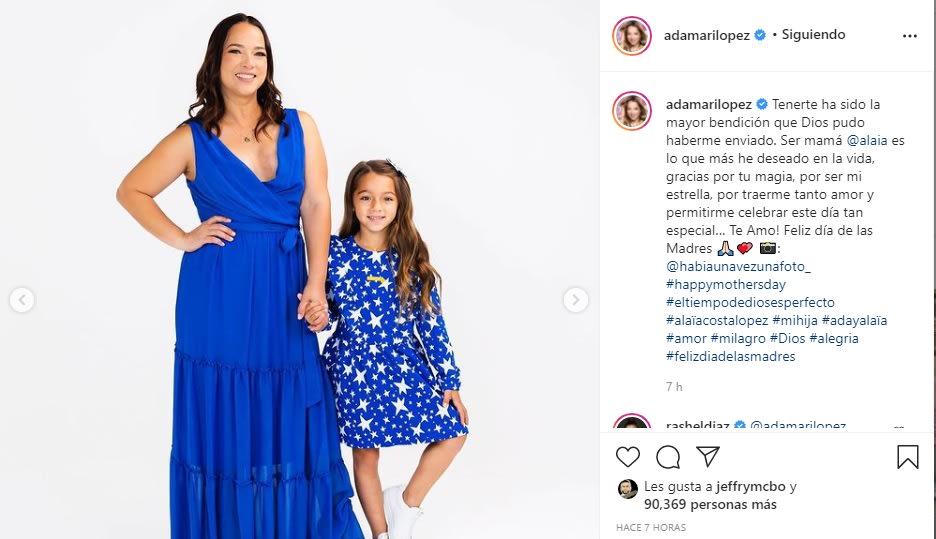936x539 pixels.
Task: Click the mother and daughter photo
Action: click(298, 270)
